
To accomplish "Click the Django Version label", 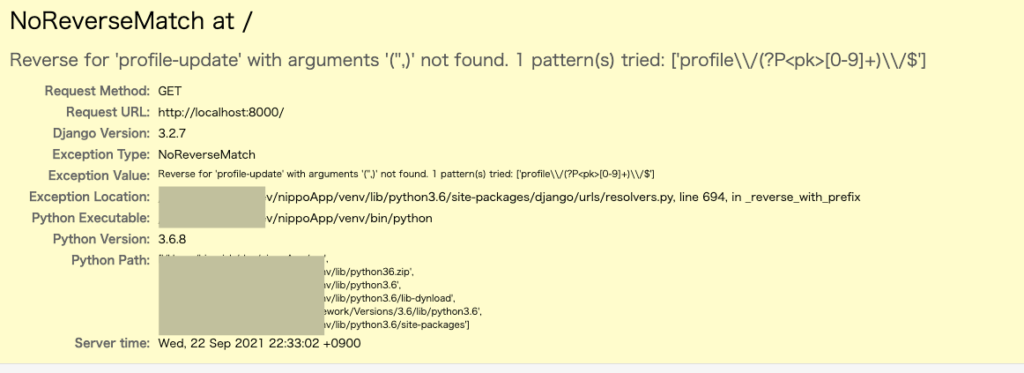I will (101, 133).
